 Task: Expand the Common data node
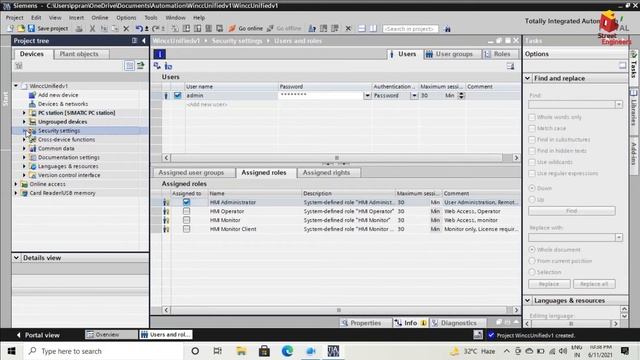[24, 149]
